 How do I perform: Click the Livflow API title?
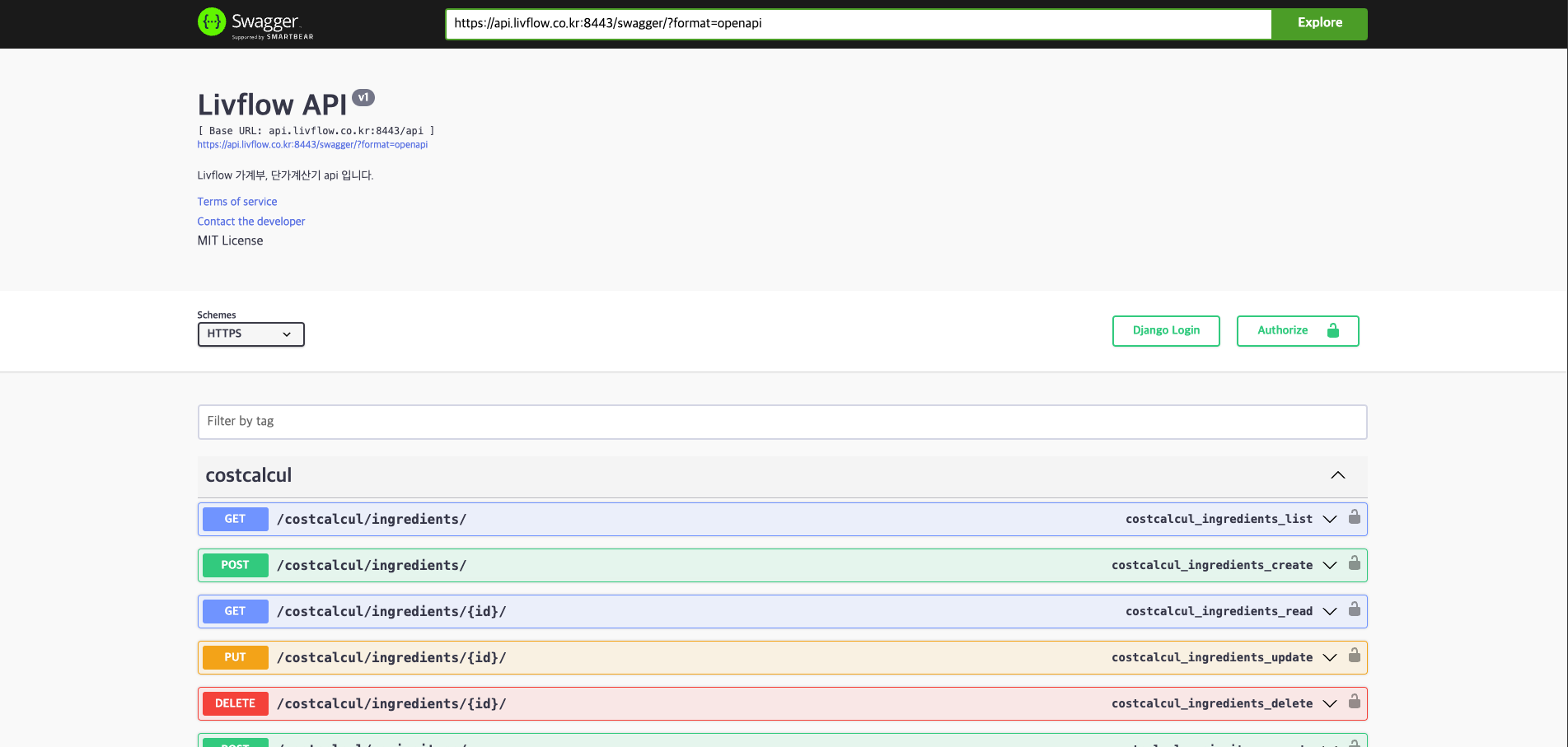pos(273,105)
